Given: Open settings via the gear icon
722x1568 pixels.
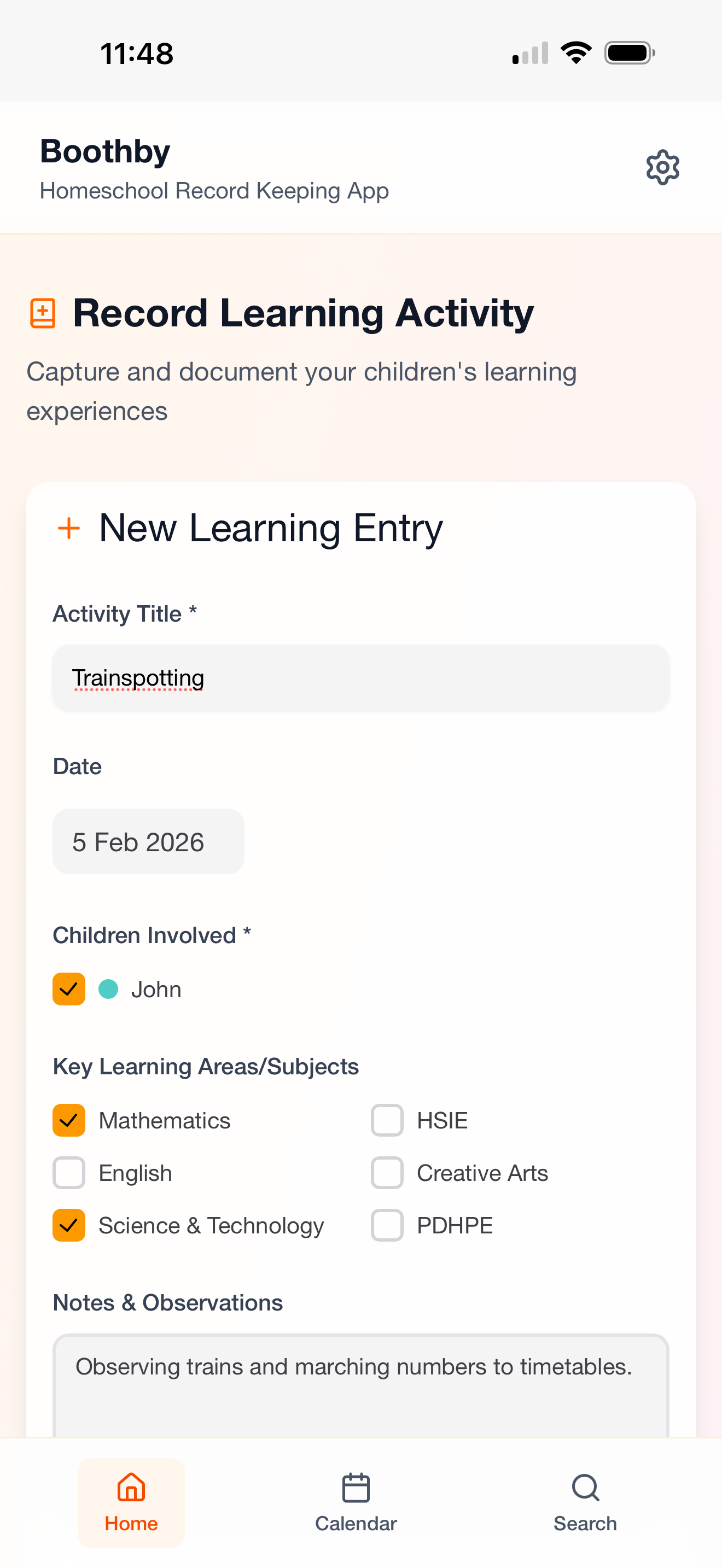Looking at the screenshot, I should pyautogui.click(x=662, y=167).
